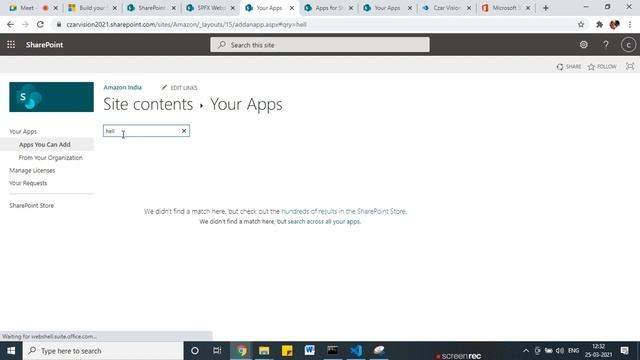The image size is (640, 360).
Task: Reload the page with refresh icon
Action: point(40,24)
